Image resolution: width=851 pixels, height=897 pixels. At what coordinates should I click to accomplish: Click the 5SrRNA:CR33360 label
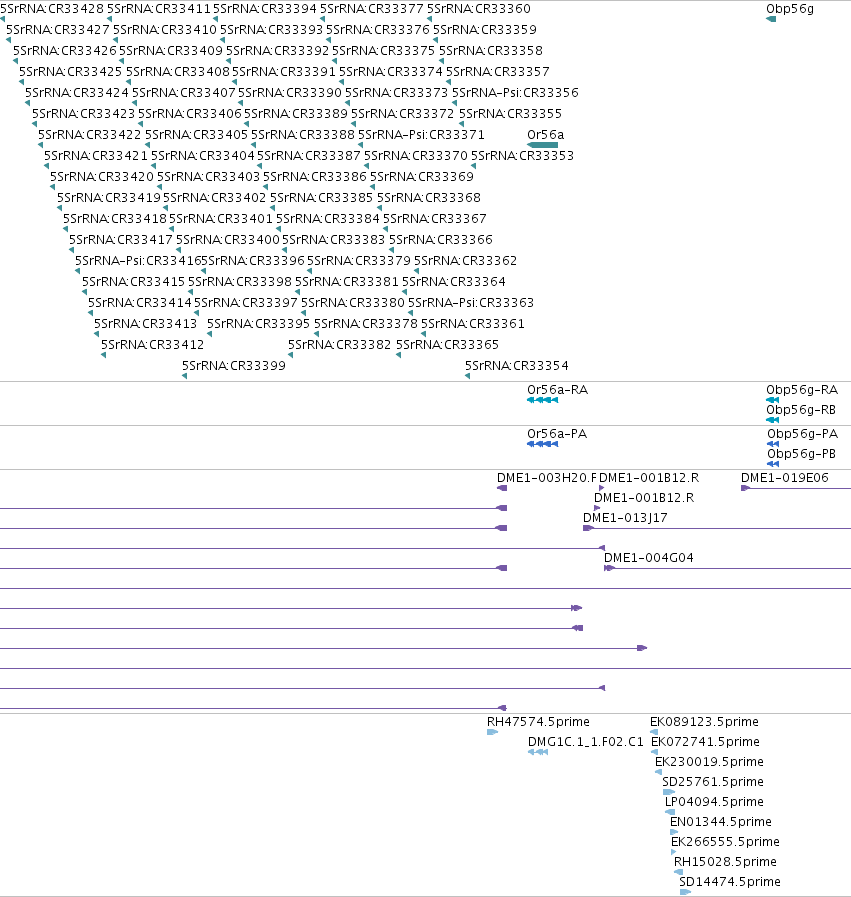479,9
